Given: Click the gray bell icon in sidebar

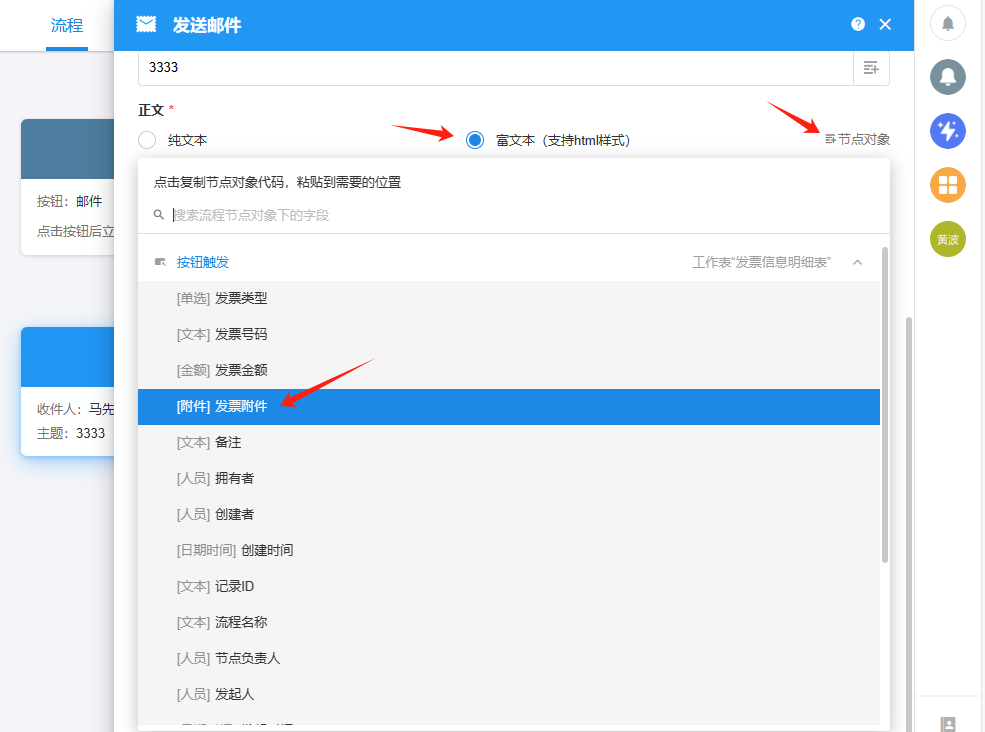Looking at the screenshot, I should (948, 76).
